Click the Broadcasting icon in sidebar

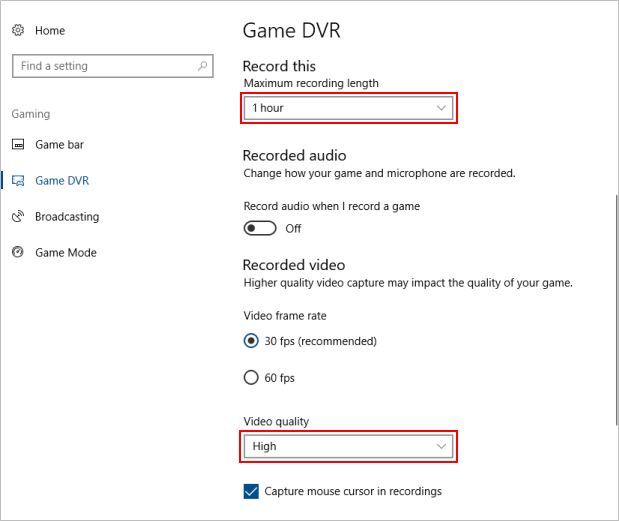coord(18,217)
